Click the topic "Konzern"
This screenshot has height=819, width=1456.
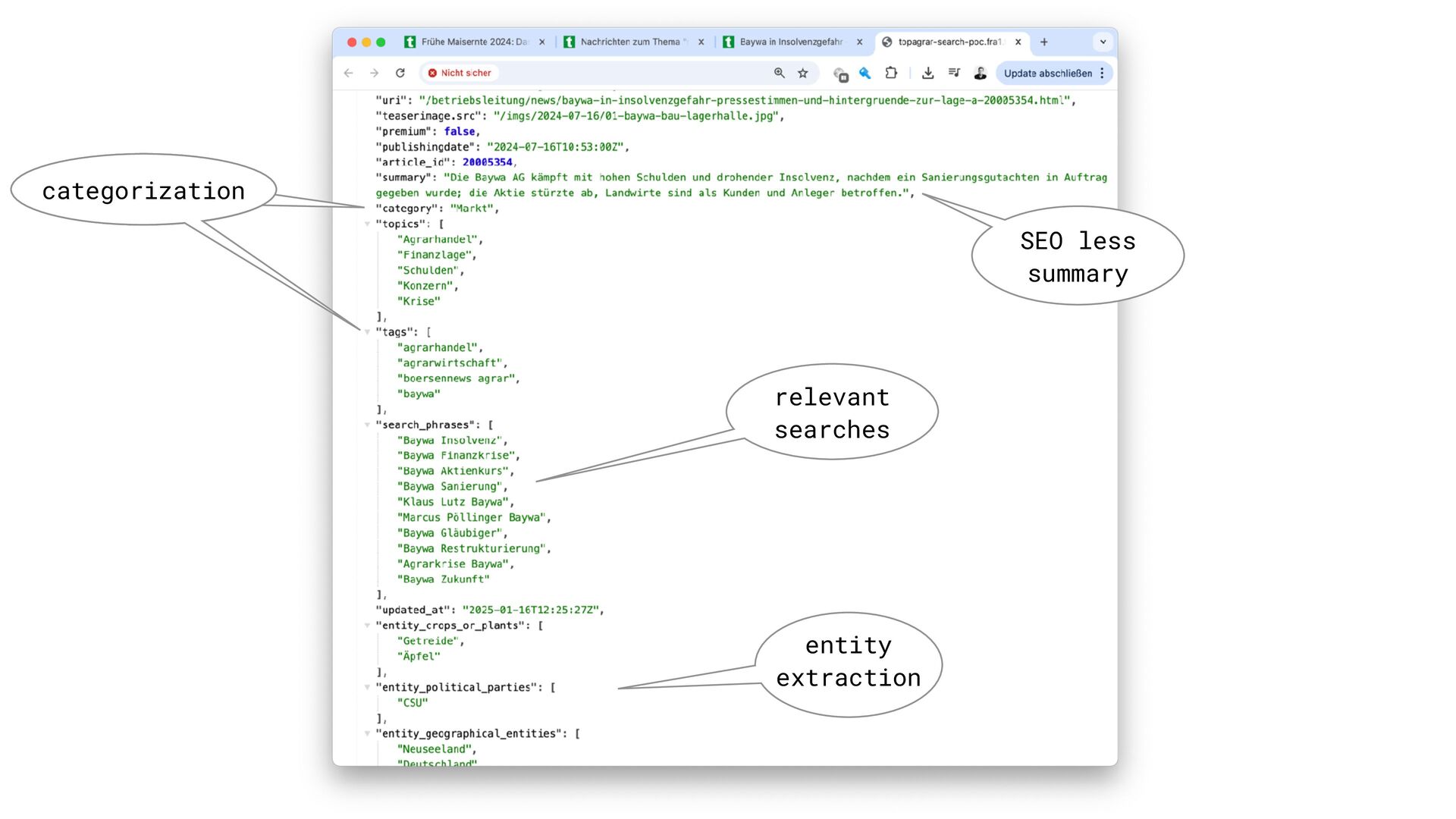coord(425,286)
